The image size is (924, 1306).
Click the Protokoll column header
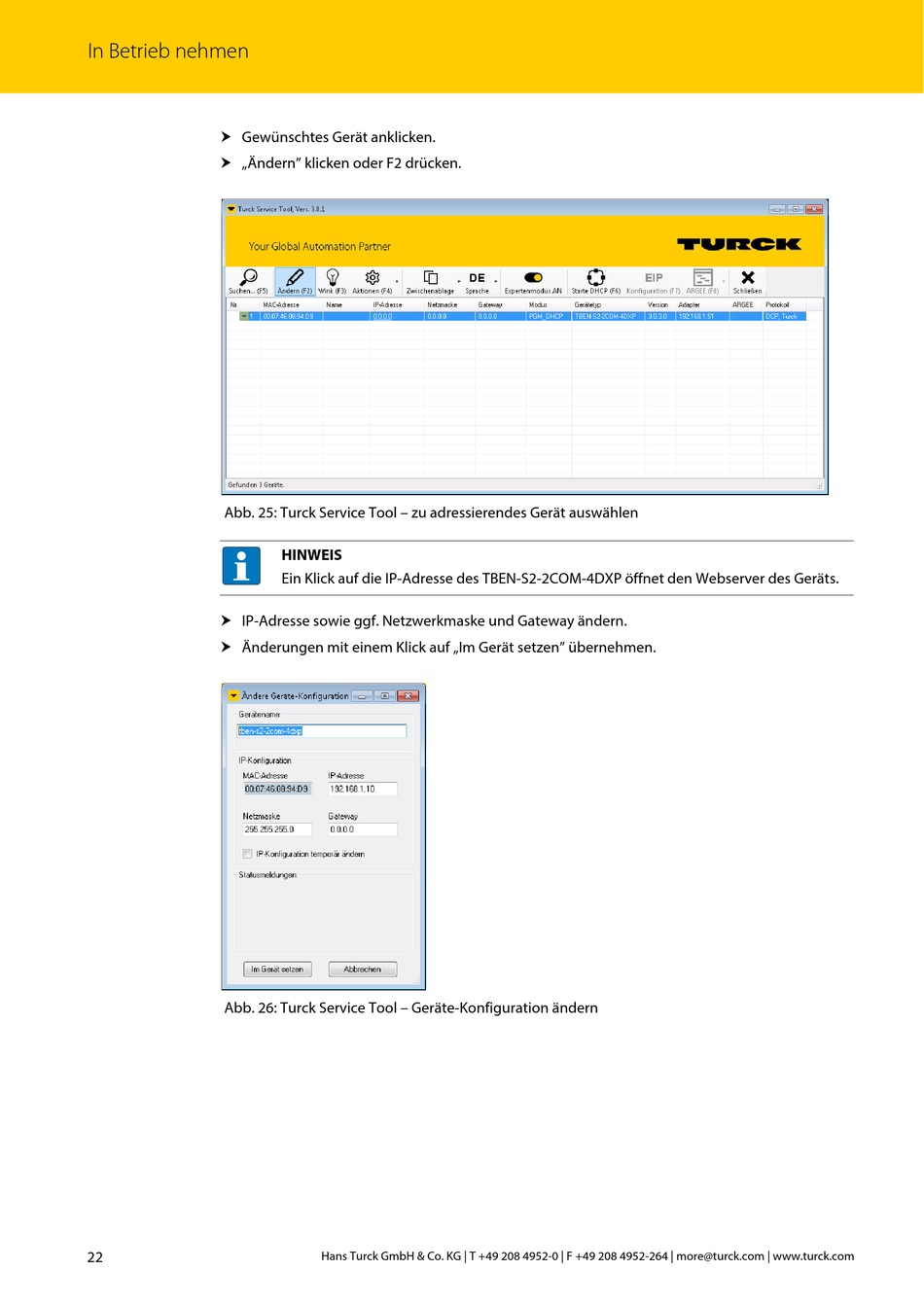pyautogui.click(x=778, y=305)
